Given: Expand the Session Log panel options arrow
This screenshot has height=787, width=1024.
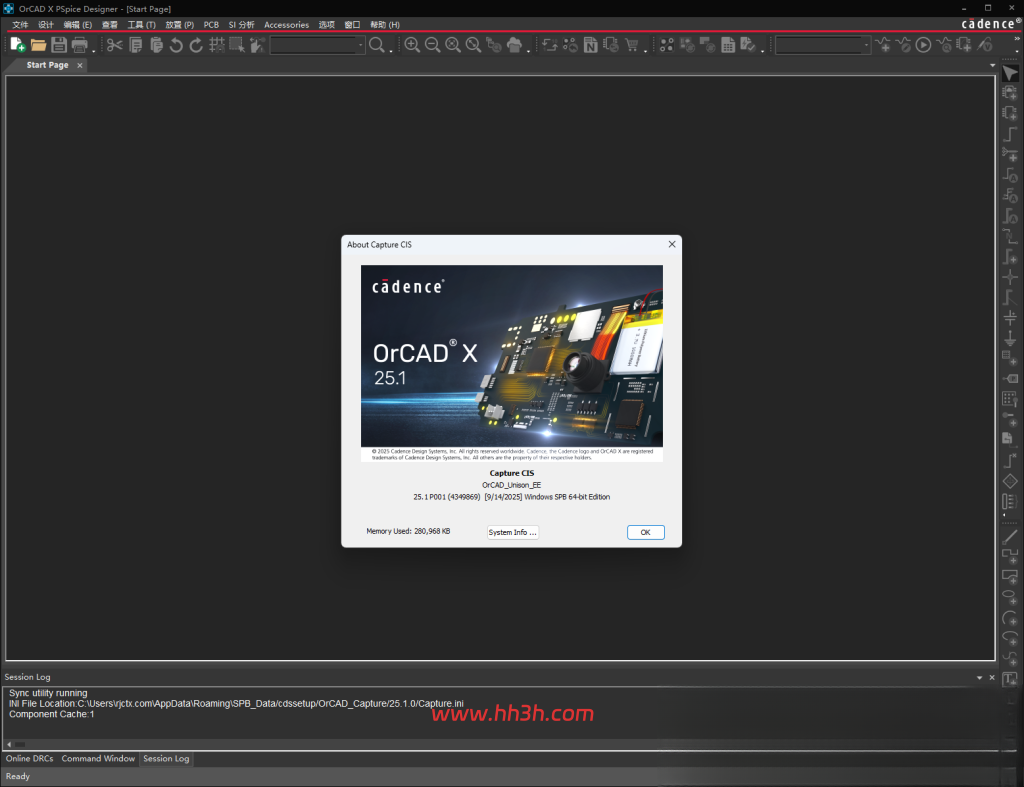Looking at the screenshot, I should click(x=979, y=678).
